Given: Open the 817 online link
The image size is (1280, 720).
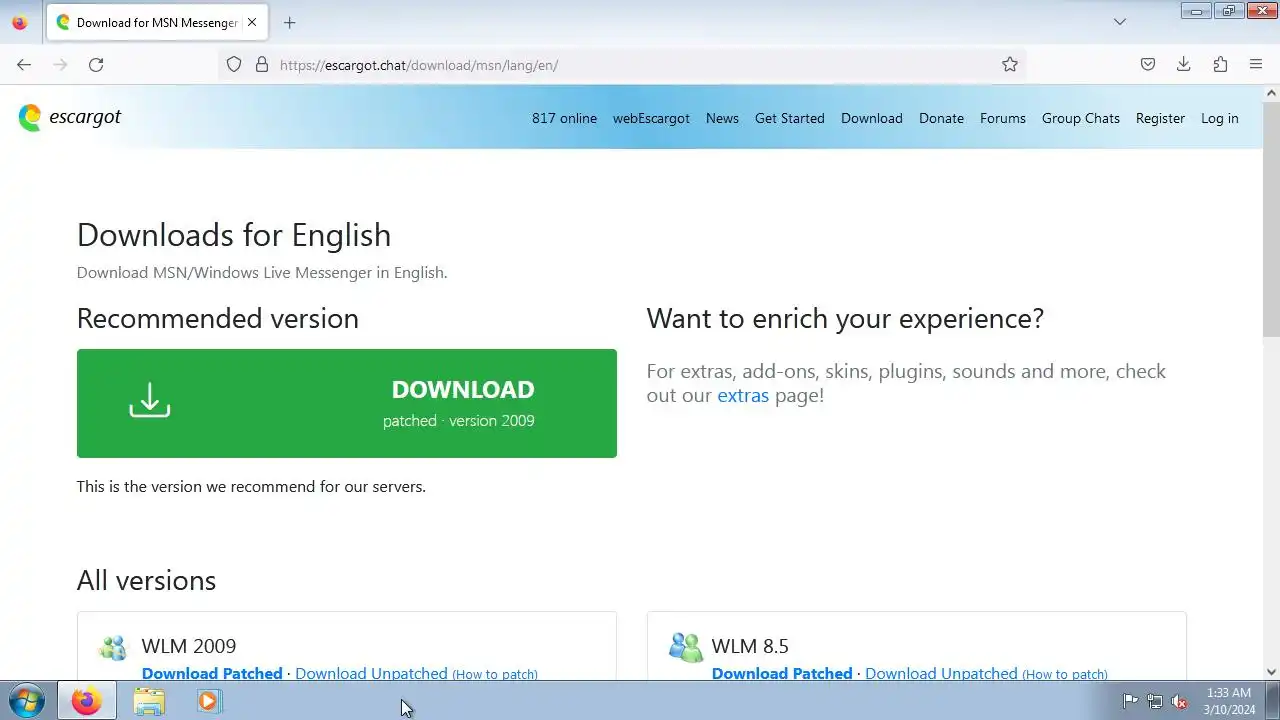Looking at the screenshot, I should (x=564, y=118).
